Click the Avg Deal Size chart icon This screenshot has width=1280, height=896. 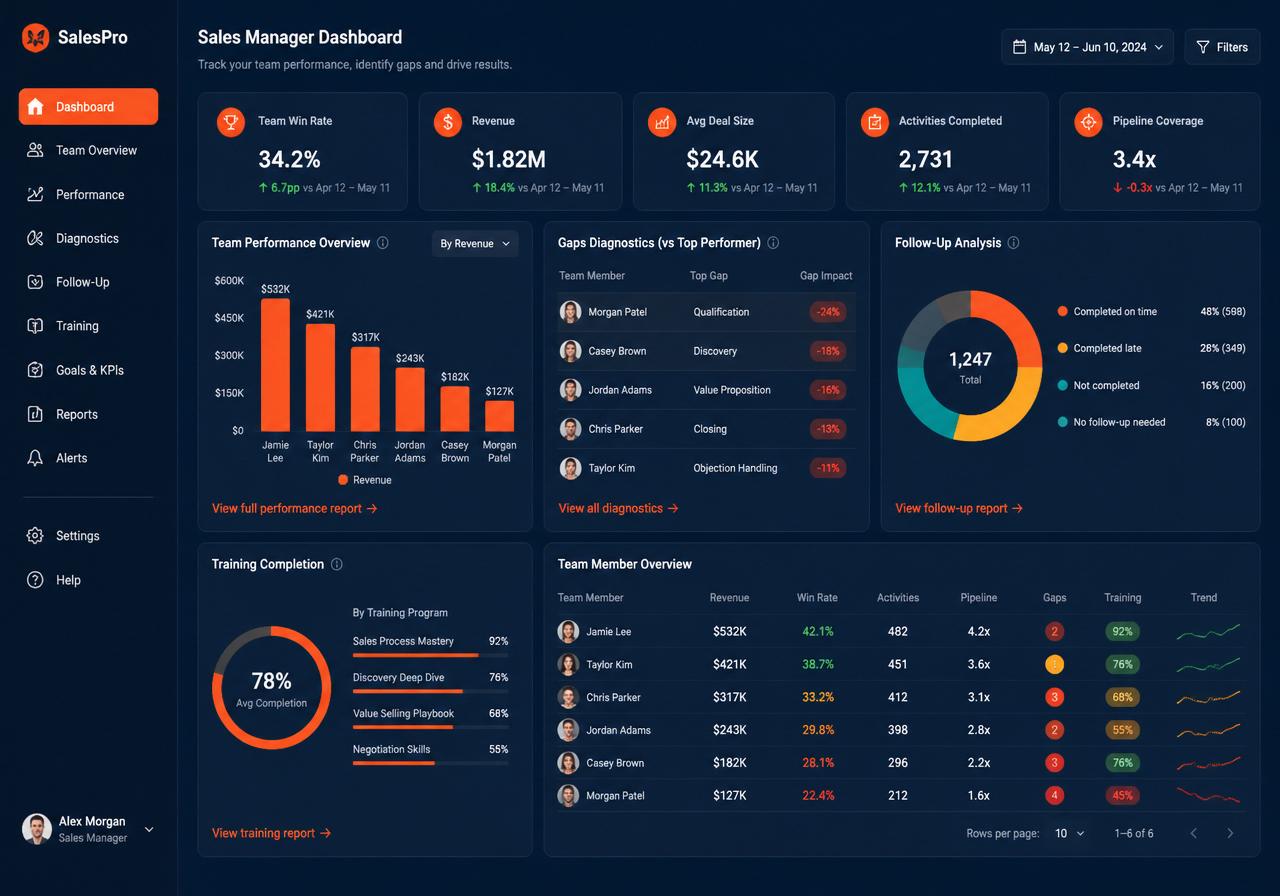pos(662,122)
